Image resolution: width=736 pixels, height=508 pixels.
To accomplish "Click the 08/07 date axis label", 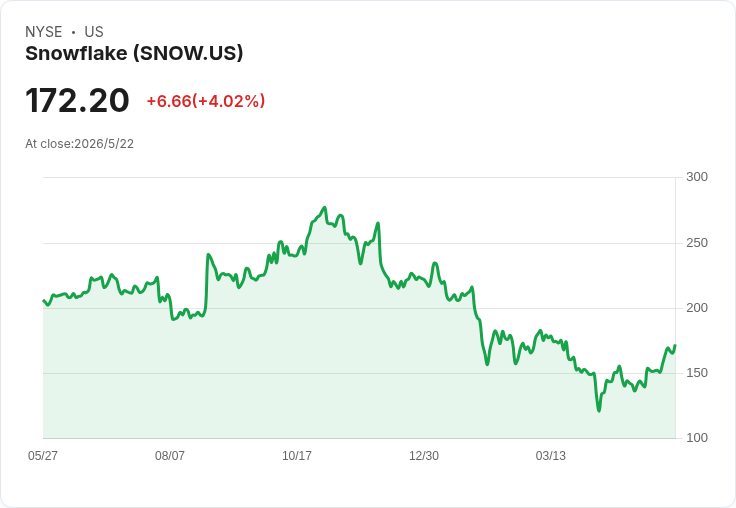I will (169, 455).
